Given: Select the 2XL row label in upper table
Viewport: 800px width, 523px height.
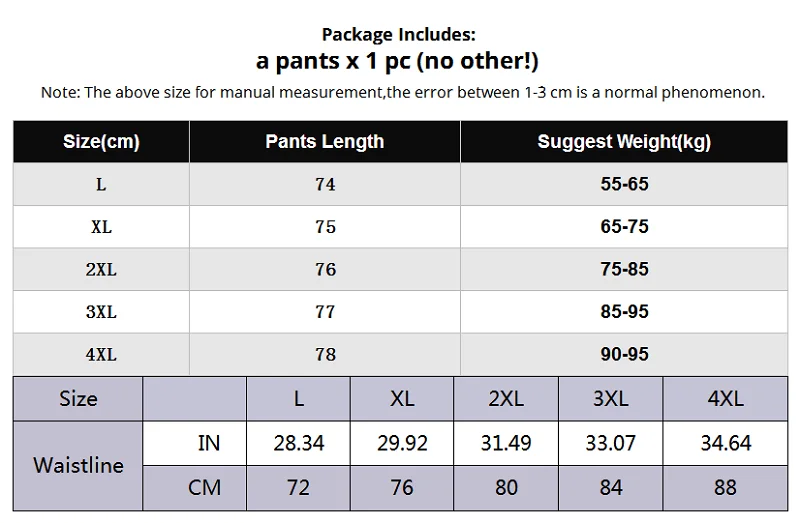Looking at the screenshot, I should (101, 270).
